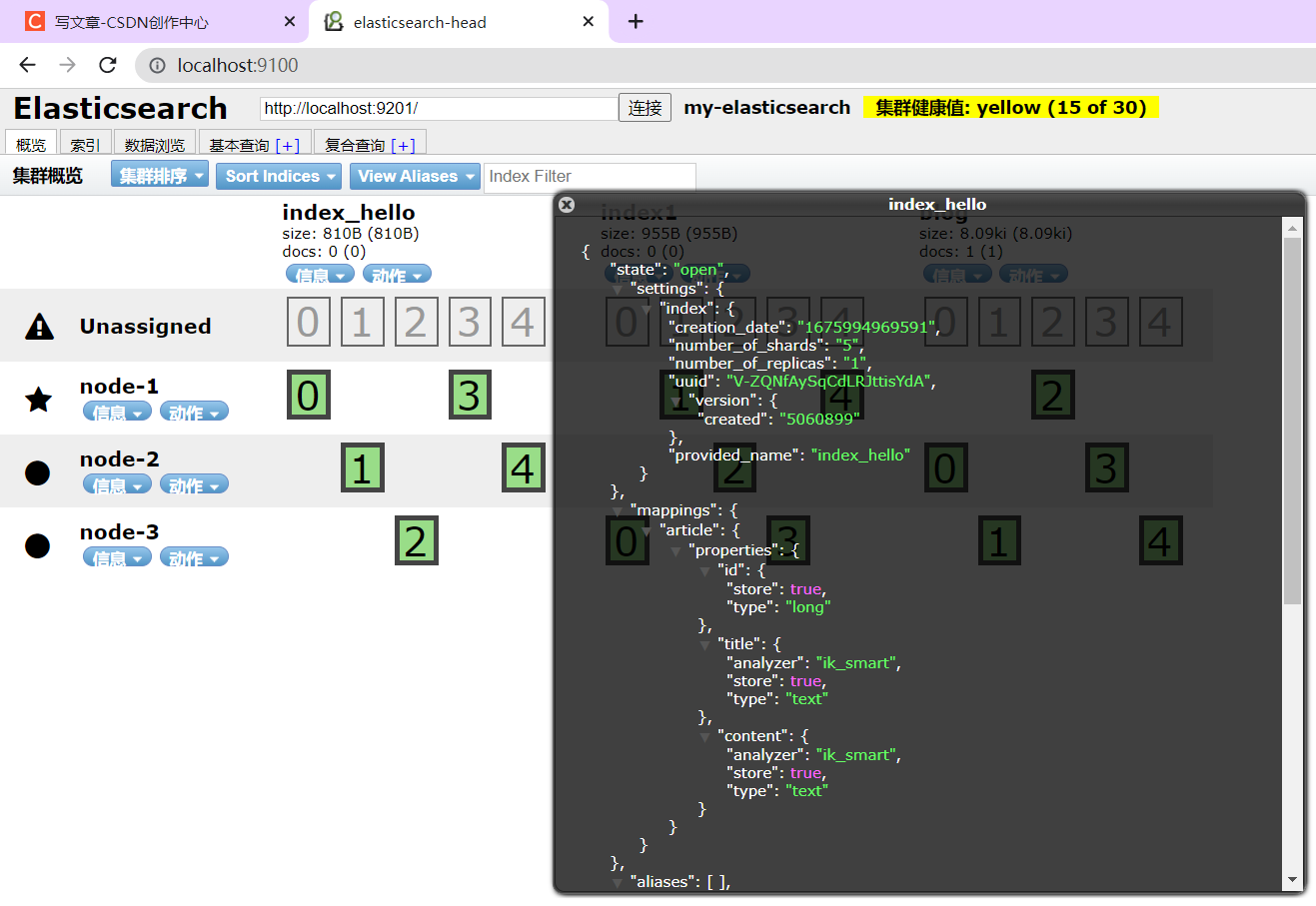Switch to the 数据浏览 tab

coord(155,144)
